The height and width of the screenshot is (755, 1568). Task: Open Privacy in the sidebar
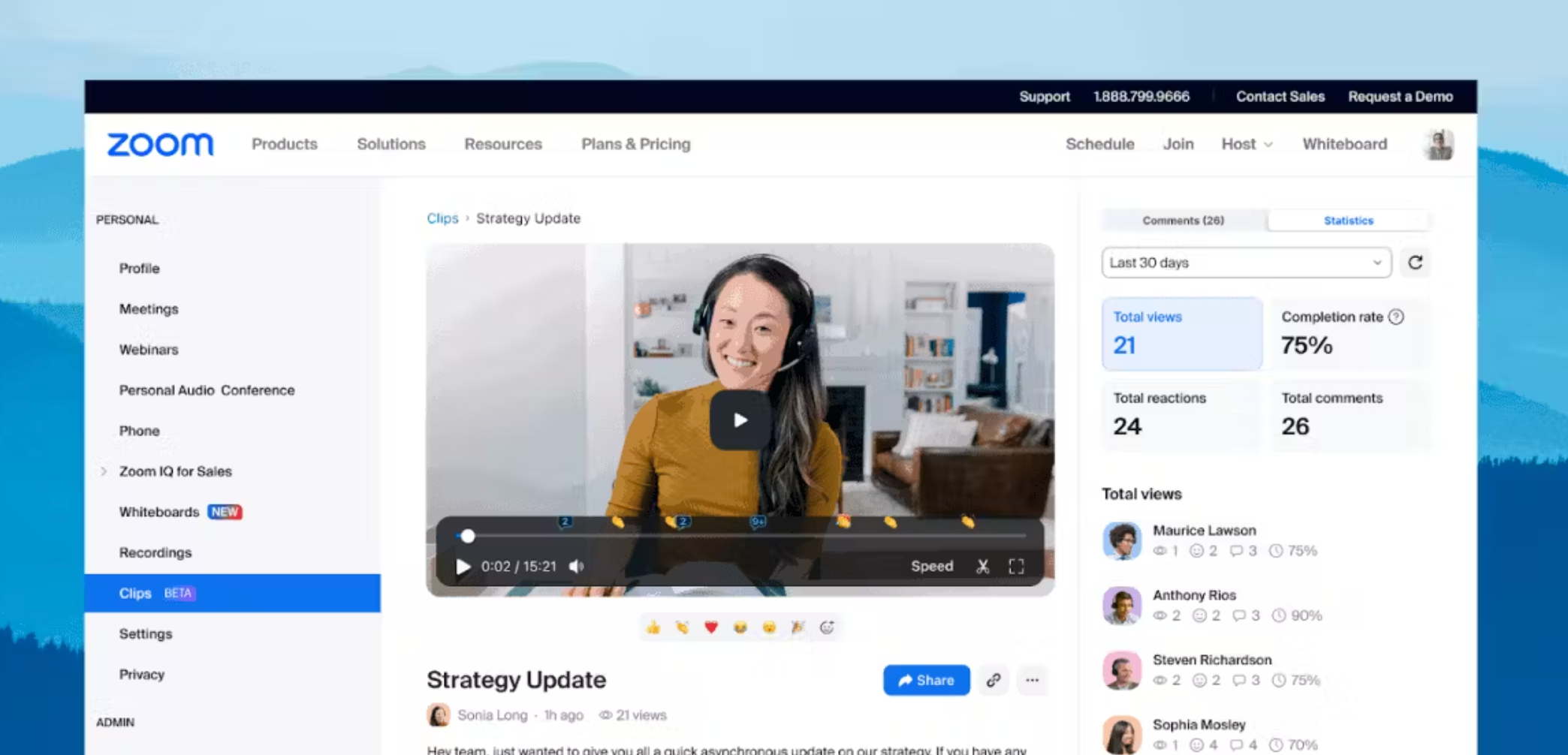[142, 674]
